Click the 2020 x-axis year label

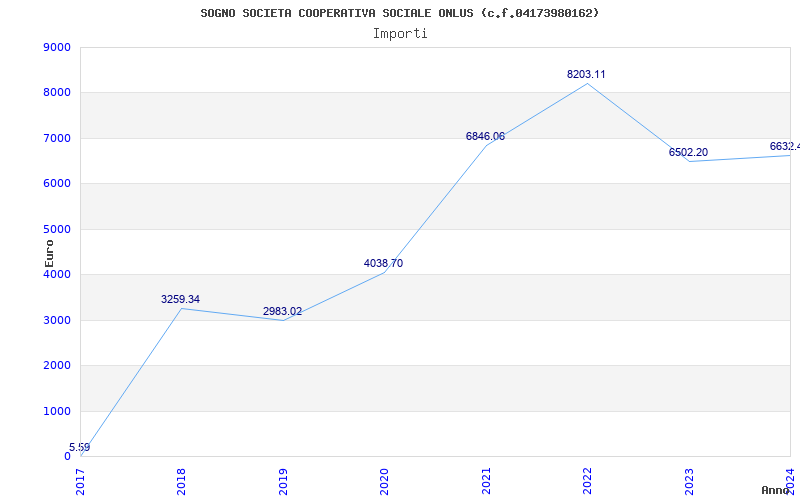(384, 482)
